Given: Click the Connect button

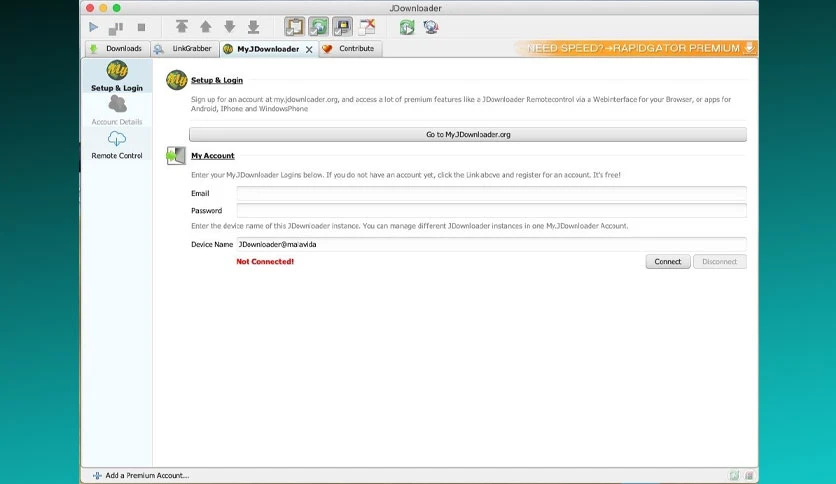Looking at the screenshot, I should tap(668, 262).
